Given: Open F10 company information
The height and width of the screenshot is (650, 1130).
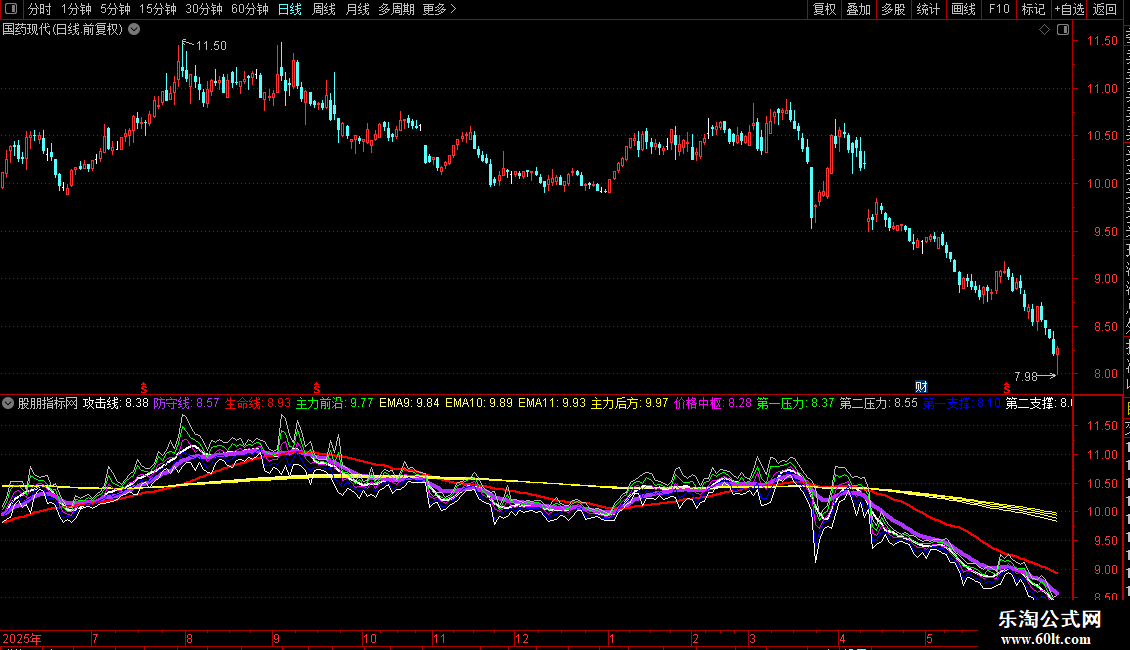Looking at the screenshot, I should pyautogui.click(x=999, y=9).
